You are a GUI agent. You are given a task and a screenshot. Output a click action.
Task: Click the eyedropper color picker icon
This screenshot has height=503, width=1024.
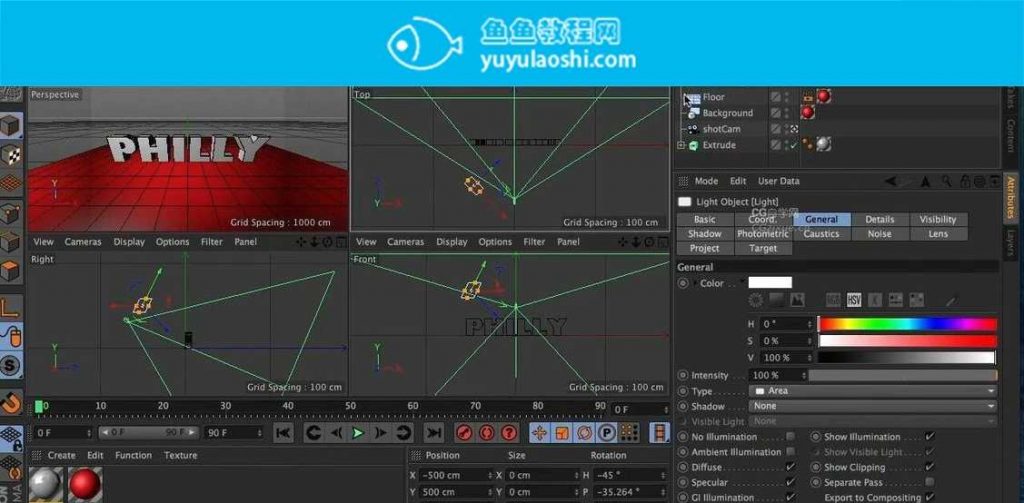(x=951, y=300)
